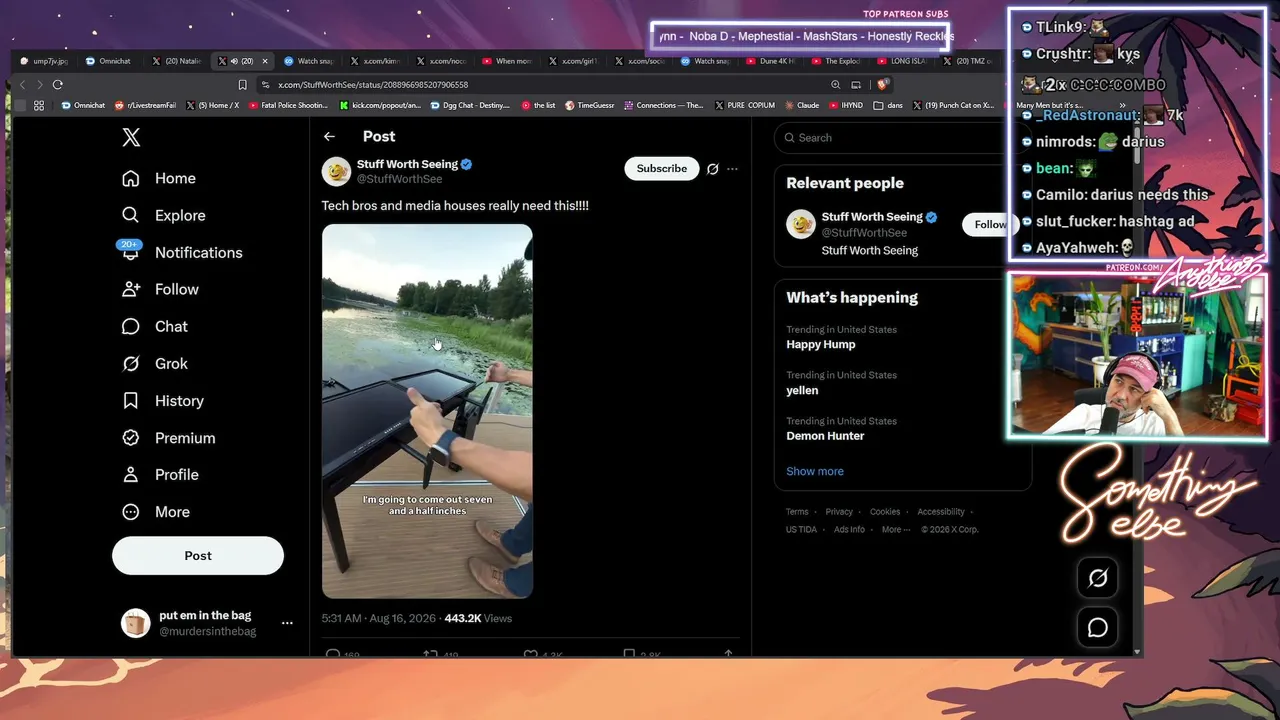The width and height of the screenshot is (1280, 720).
Task: Open the Privacy footer link
Action: click(839, 512)
